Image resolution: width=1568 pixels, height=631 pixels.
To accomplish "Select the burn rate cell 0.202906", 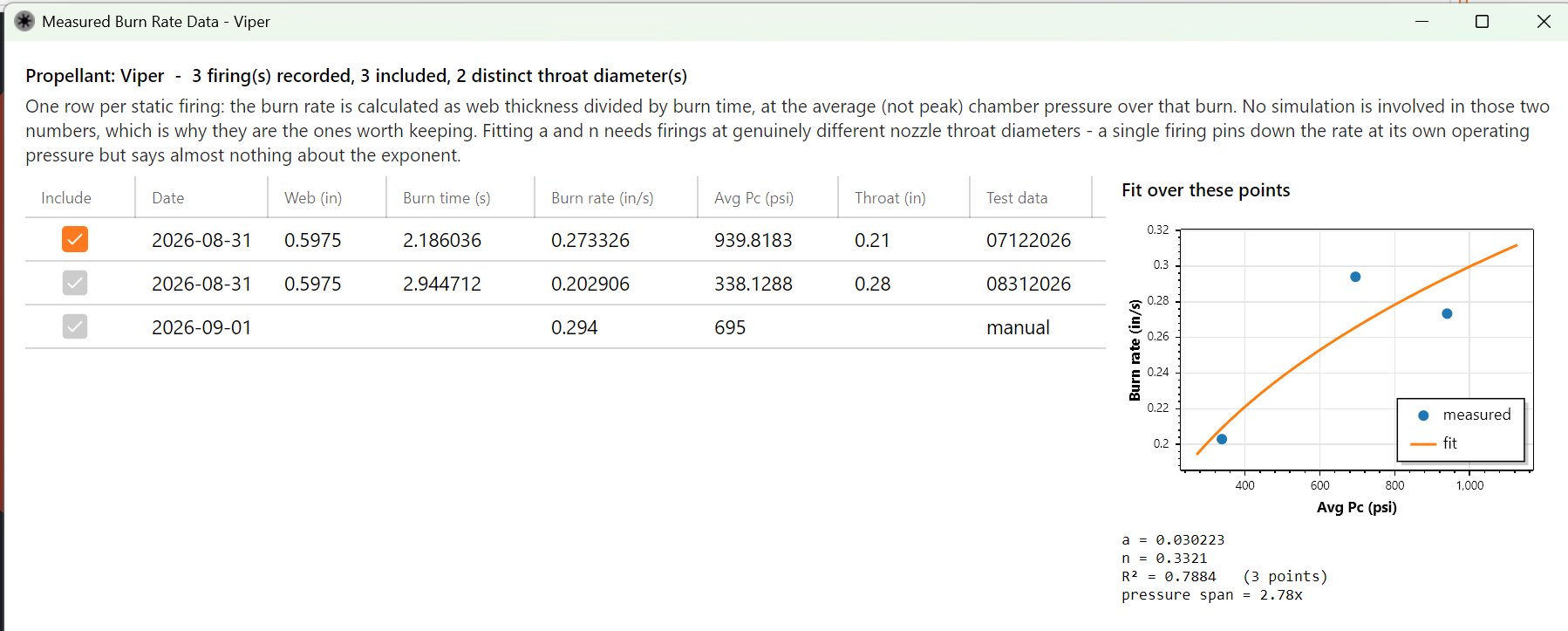I will coord(590,284).
